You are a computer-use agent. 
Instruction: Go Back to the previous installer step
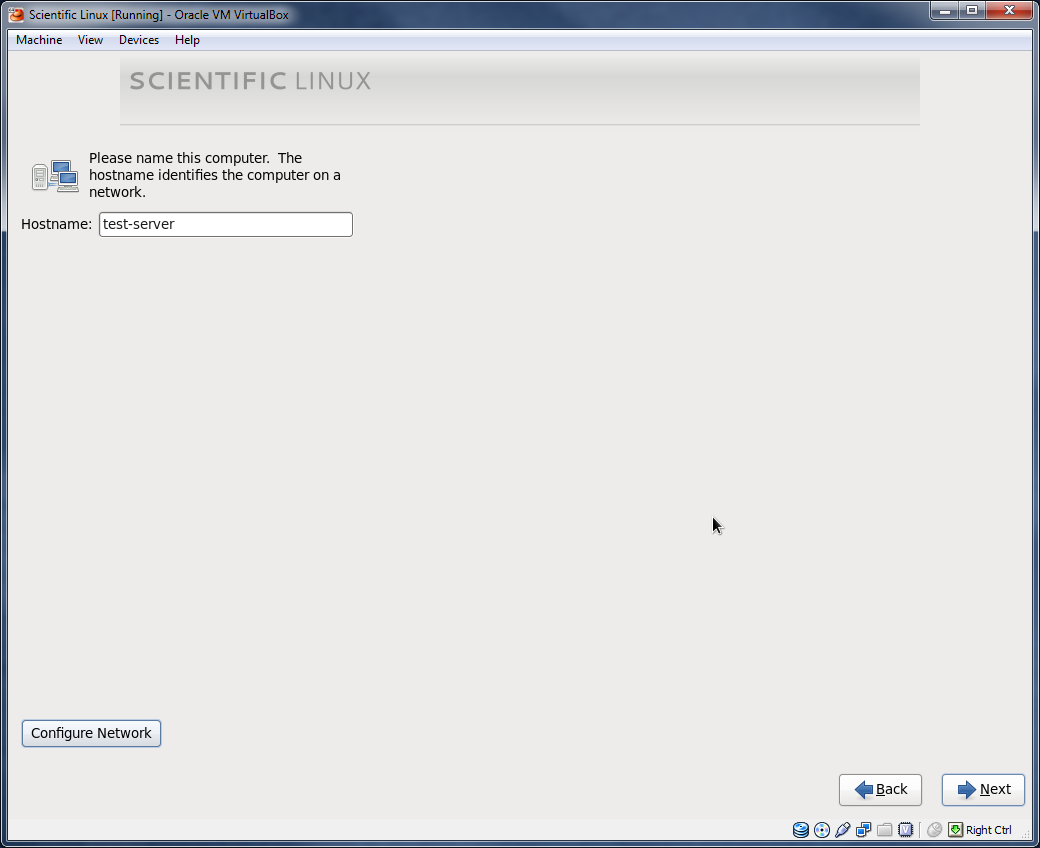(880, 790)
